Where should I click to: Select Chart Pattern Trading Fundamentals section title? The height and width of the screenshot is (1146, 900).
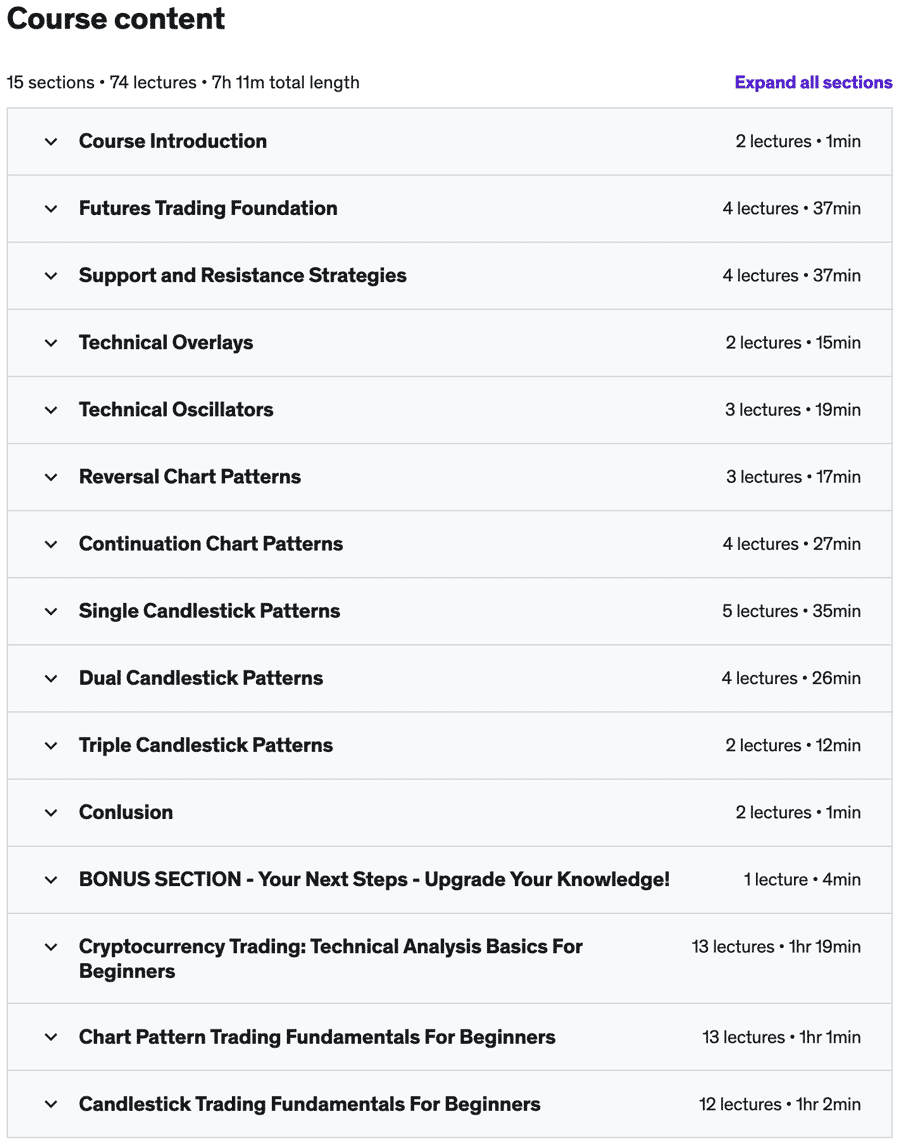pos(317,1037)
